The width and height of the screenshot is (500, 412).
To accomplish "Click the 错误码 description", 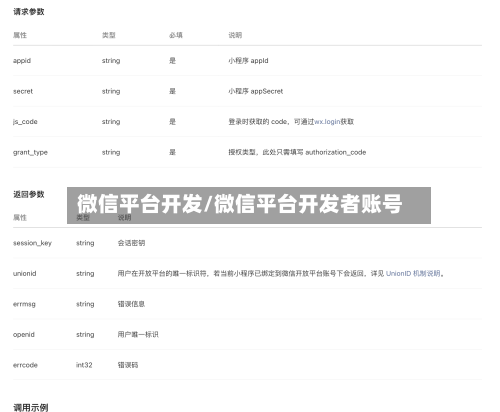I will click(128, 365).
